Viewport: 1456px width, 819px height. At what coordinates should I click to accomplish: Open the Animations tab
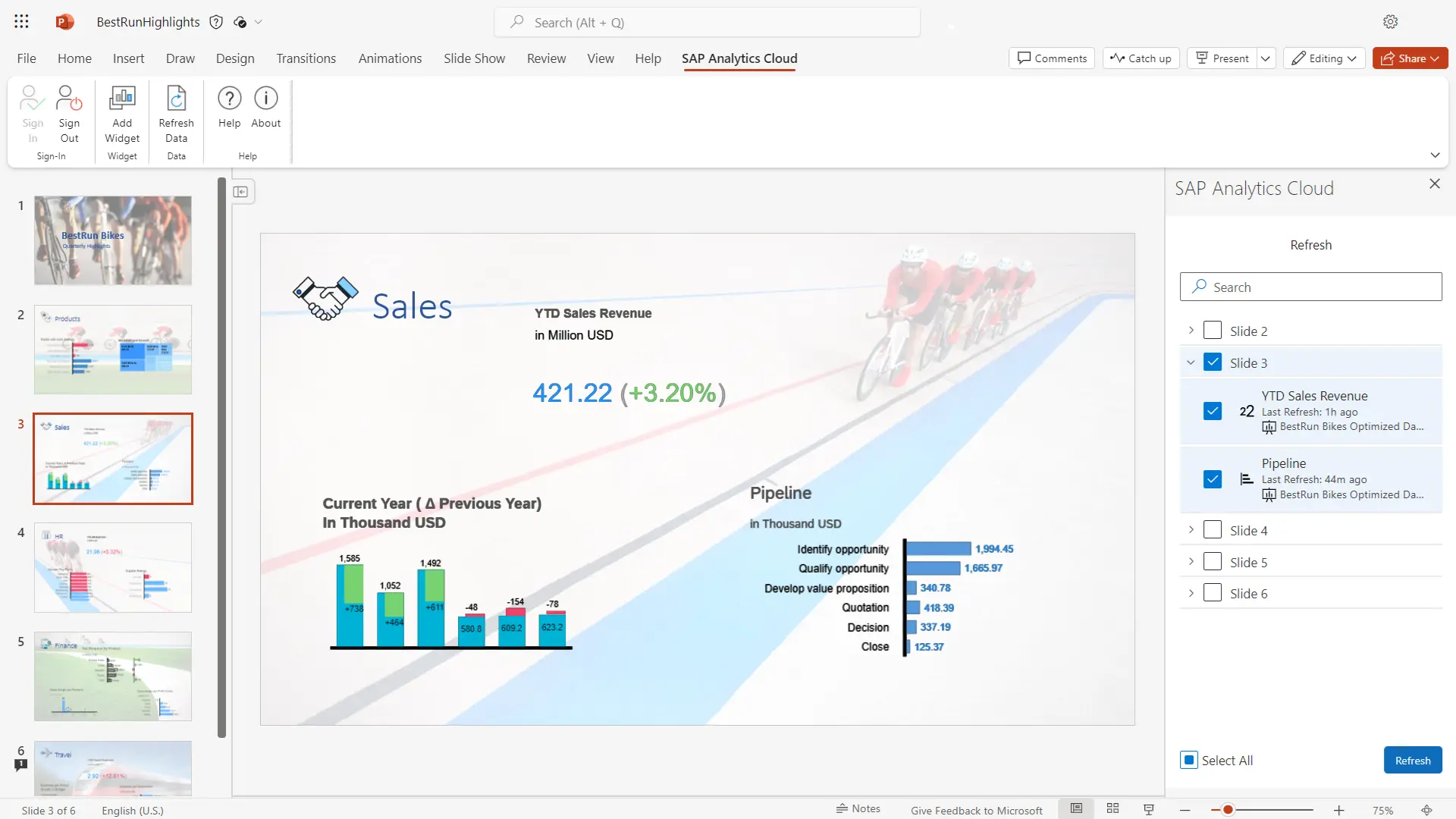coord(390,58)
